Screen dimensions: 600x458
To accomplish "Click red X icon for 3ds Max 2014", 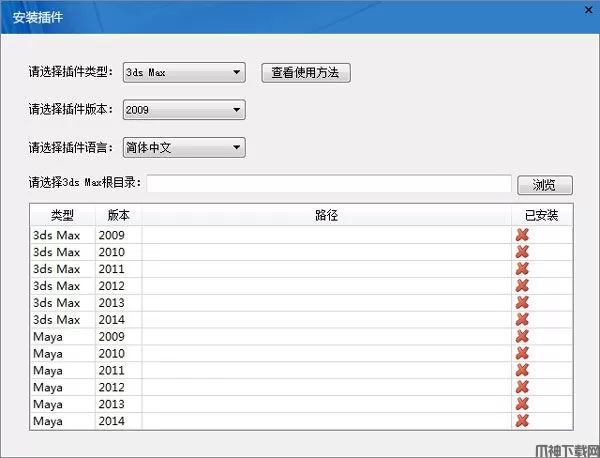I will (x=522, y=319).
